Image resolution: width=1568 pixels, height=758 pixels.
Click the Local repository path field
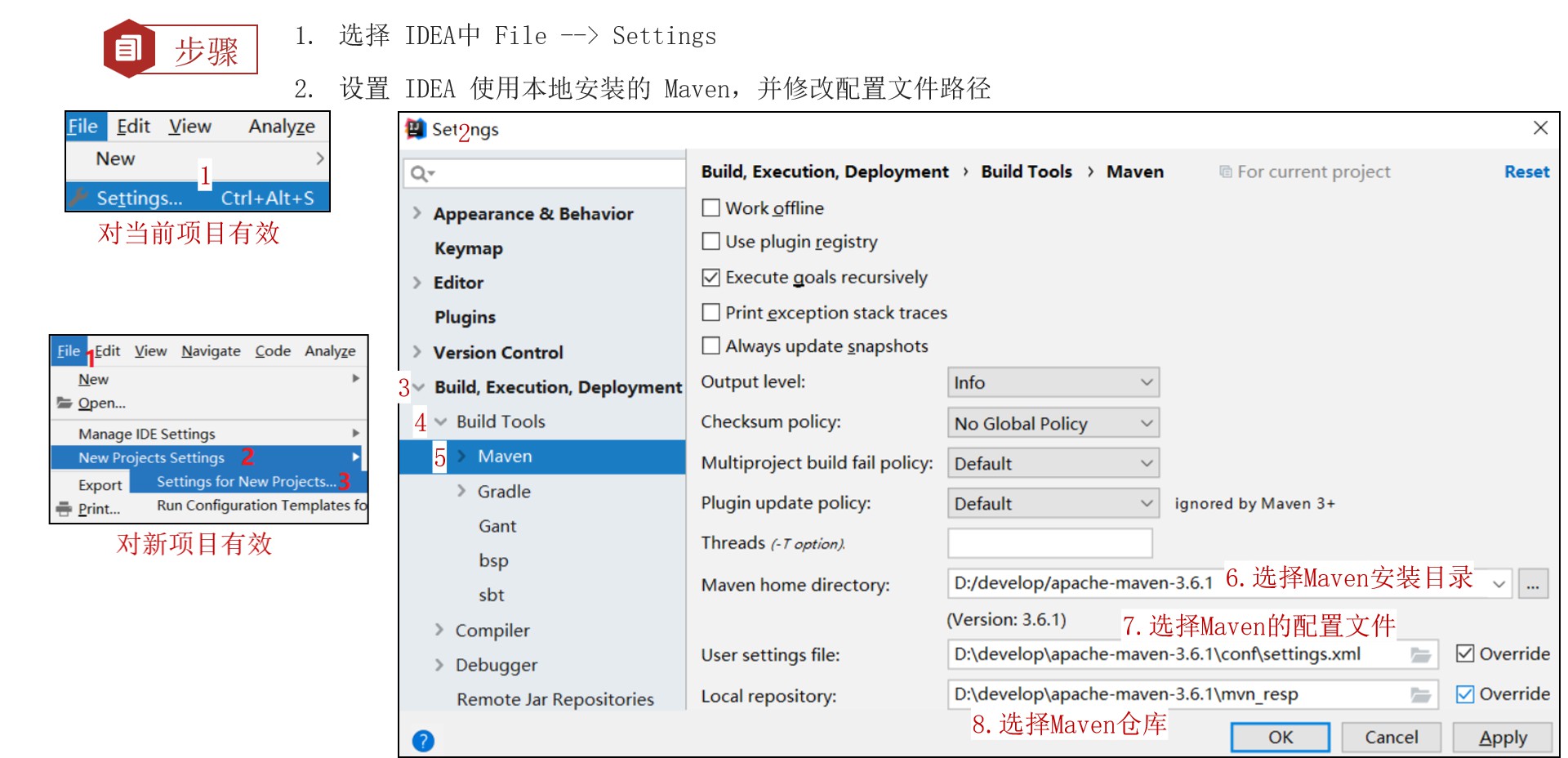coord(1192,694)
